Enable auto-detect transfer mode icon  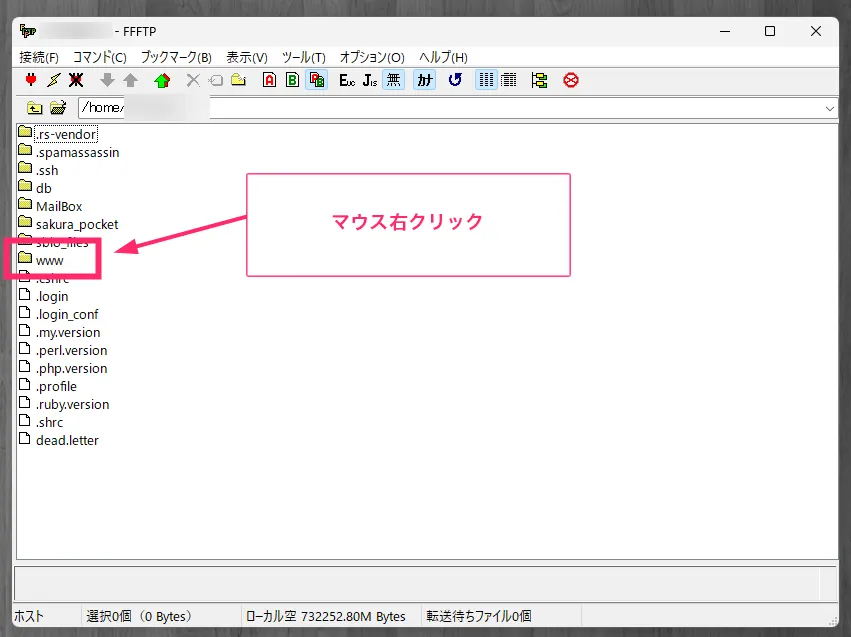tap(316, 80)
